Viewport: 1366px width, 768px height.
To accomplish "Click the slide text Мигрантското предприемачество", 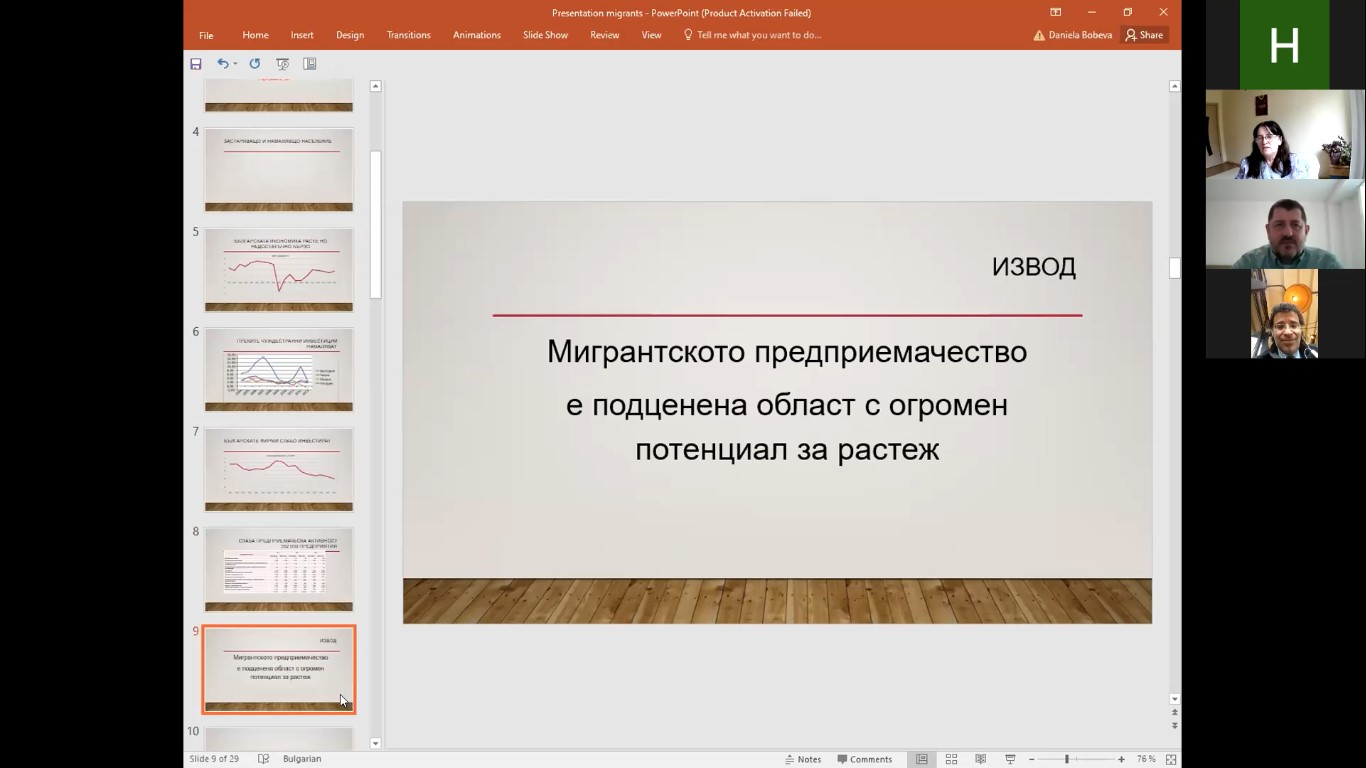I will 787,352.
